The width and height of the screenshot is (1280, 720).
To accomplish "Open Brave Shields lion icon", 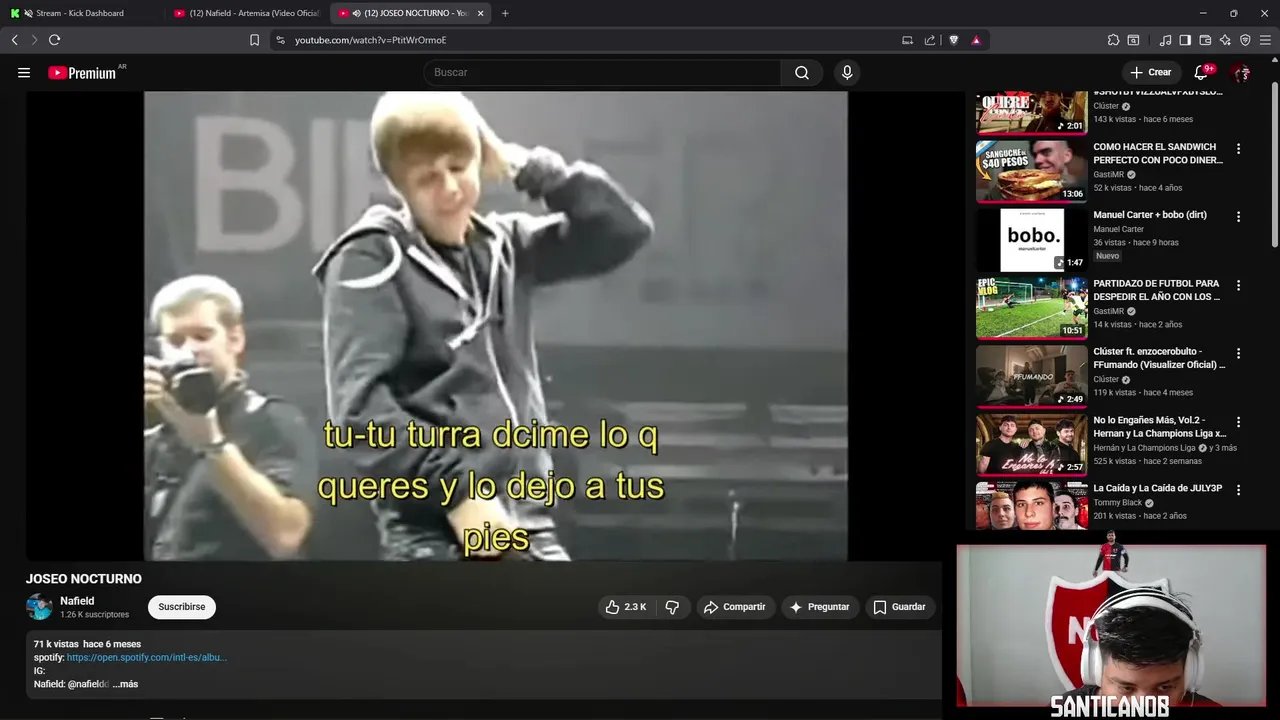I will point(954,40).
